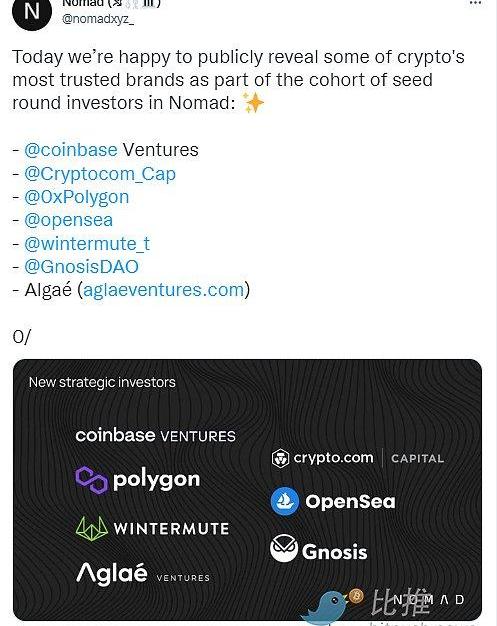The width and height of the screenshot is (497, 626).
Task: Visit aglaeventures.com link
Action: [164, 290]
